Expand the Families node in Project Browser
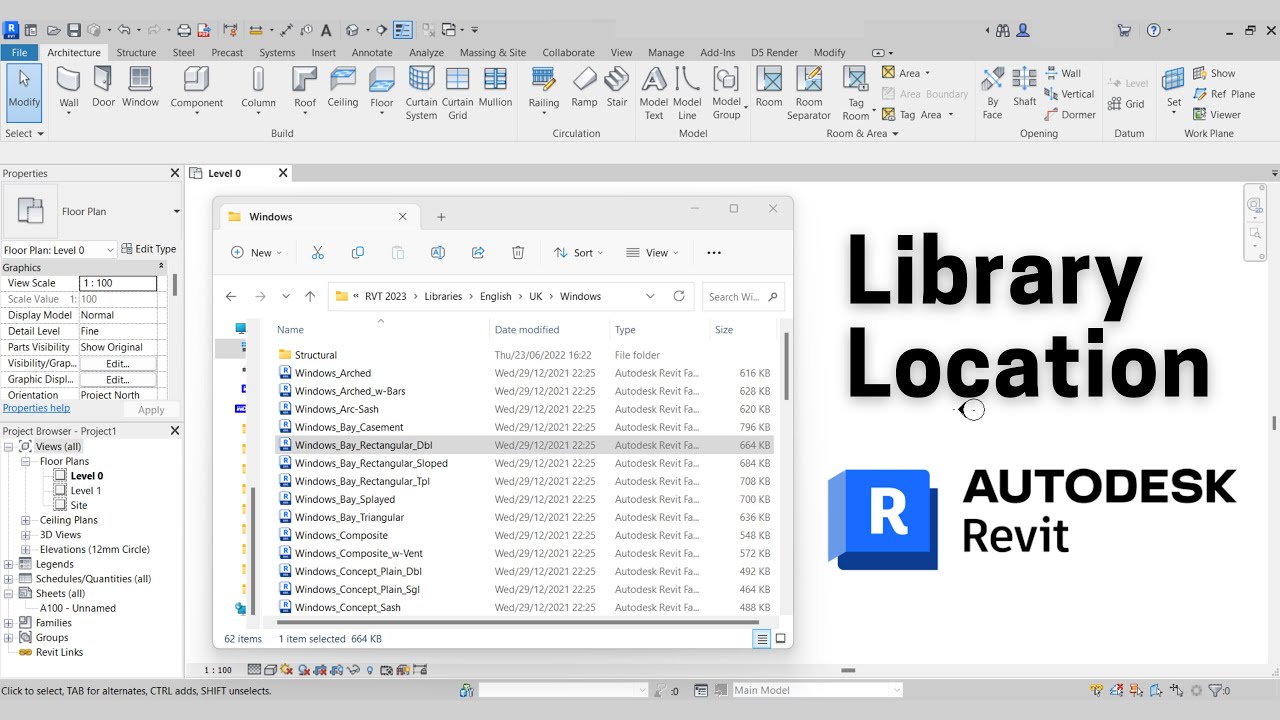The image size is (1280, 720). [x=9, y=623]
